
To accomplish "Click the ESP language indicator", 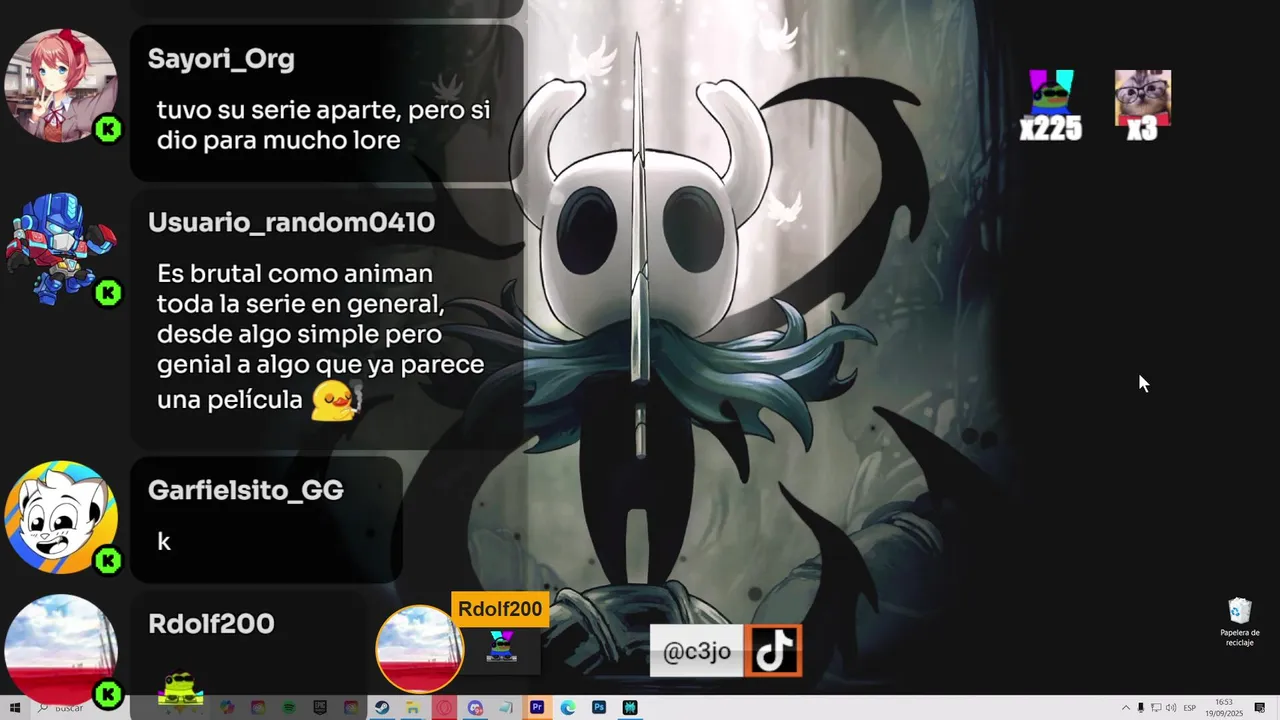I will 1190,708.
